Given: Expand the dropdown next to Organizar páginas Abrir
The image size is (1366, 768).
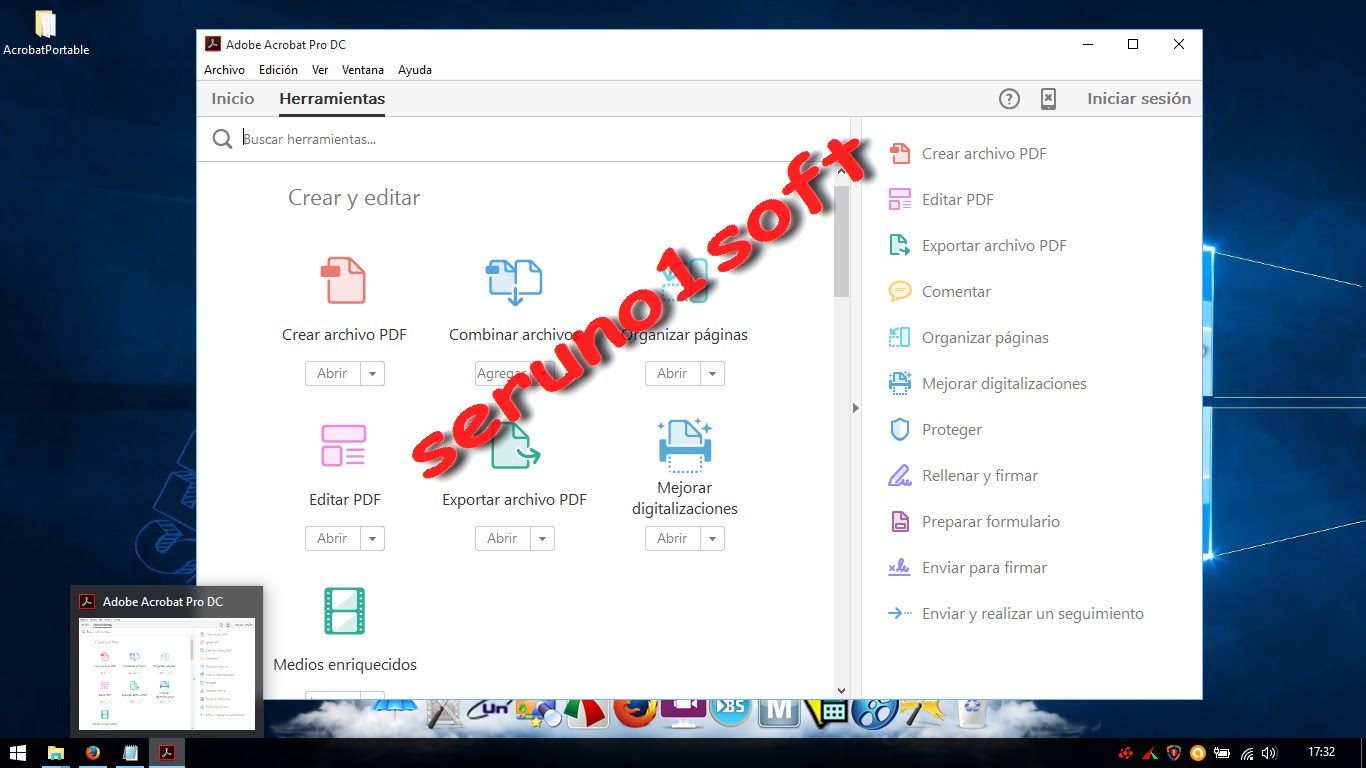Looking at the screenshot, I should click(712, 373).
